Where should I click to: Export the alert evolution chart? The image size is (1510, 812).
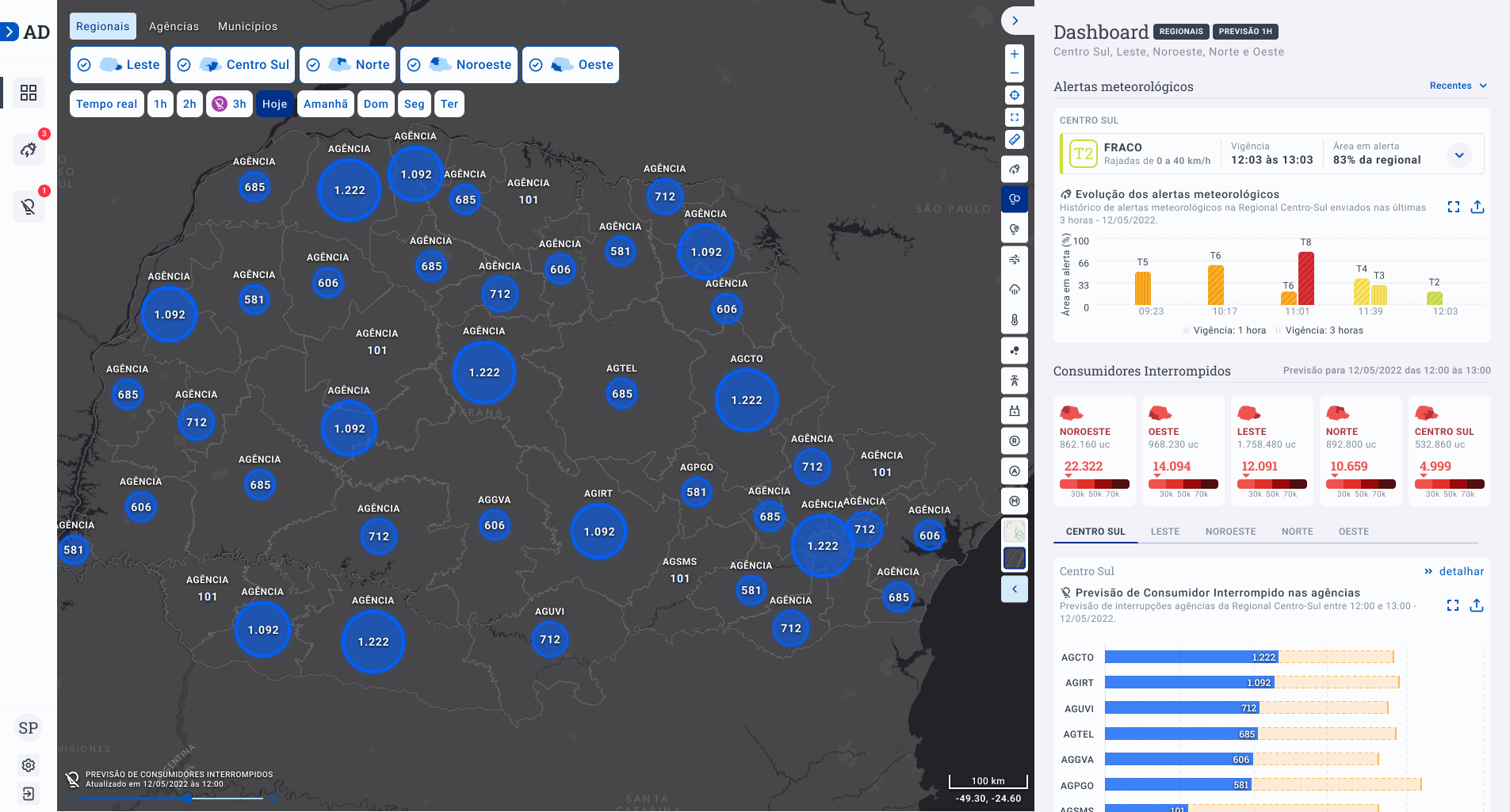click(1477, 207)
